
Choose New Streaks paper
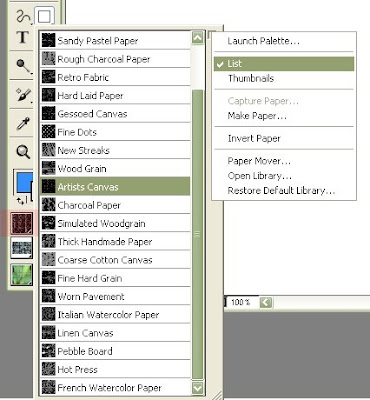pos(115,150)
